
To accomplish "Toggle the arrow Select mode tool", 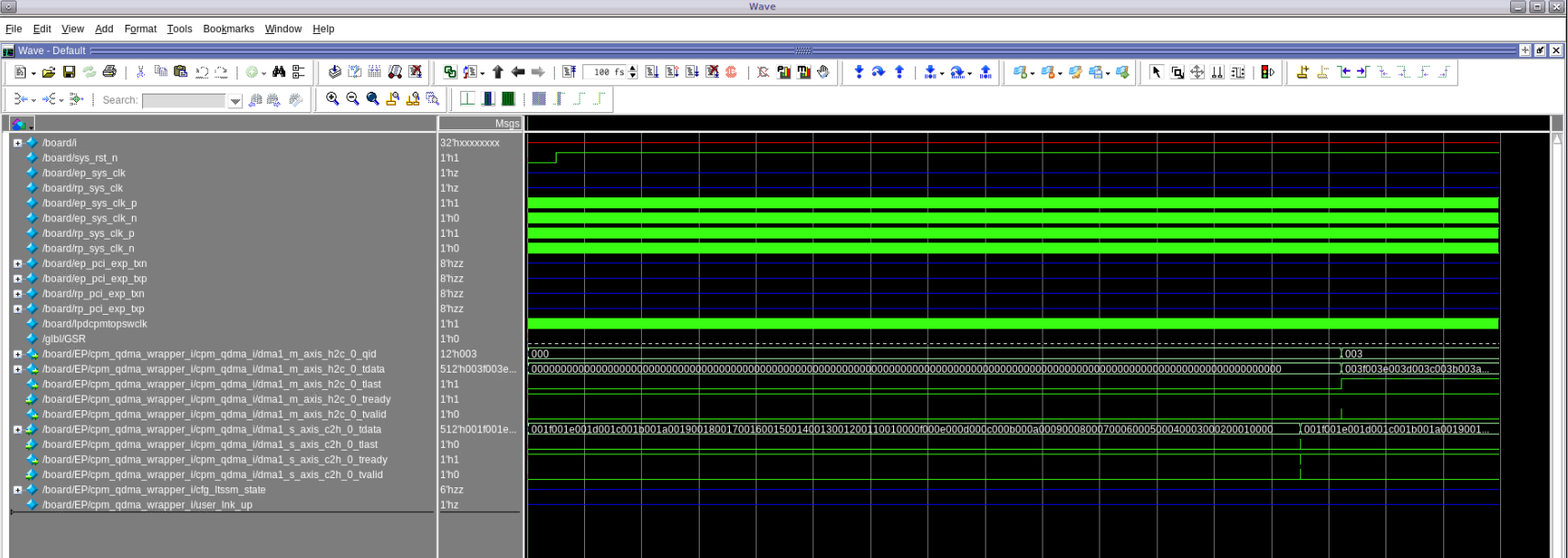I will click(x=1156, y=73).
